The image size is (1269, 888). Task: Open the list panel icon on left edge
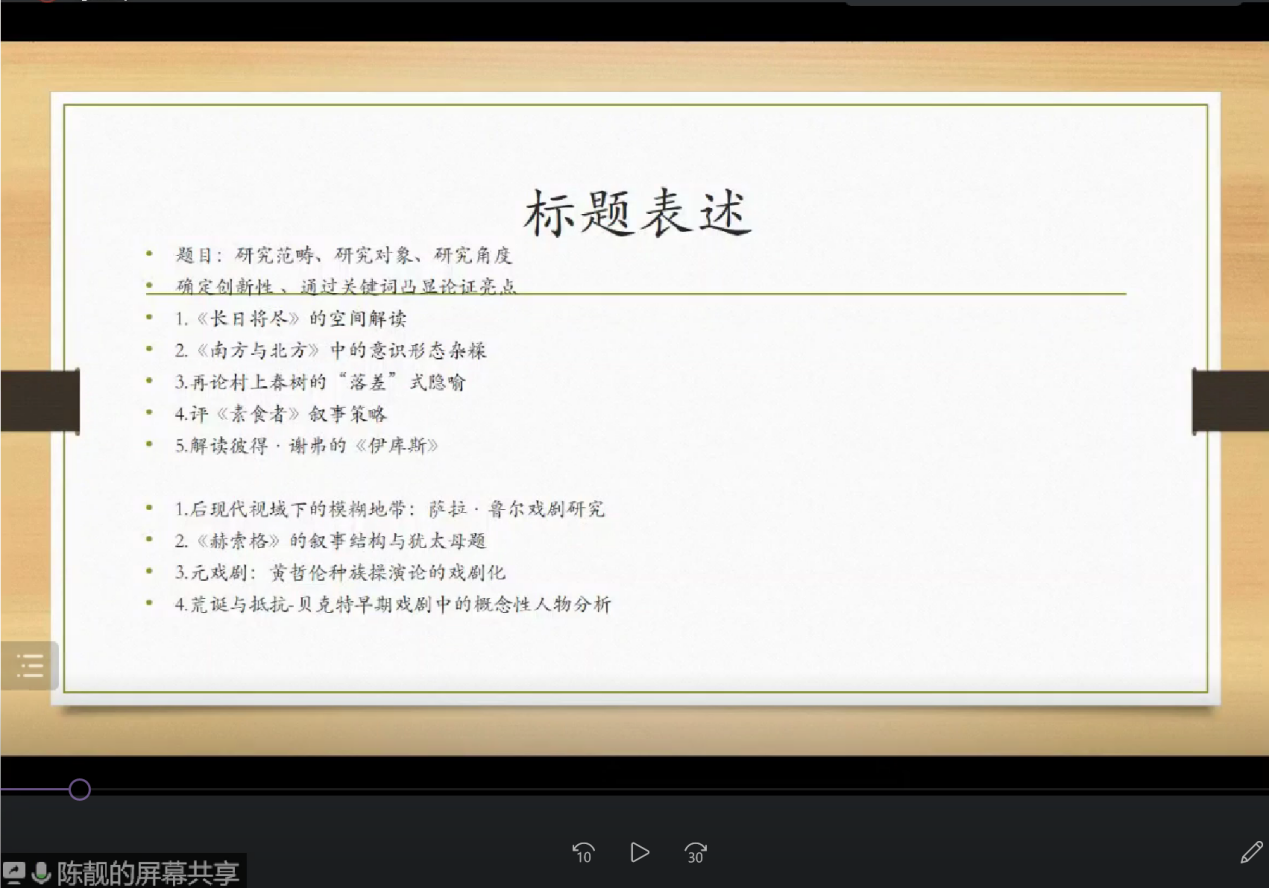30,665
